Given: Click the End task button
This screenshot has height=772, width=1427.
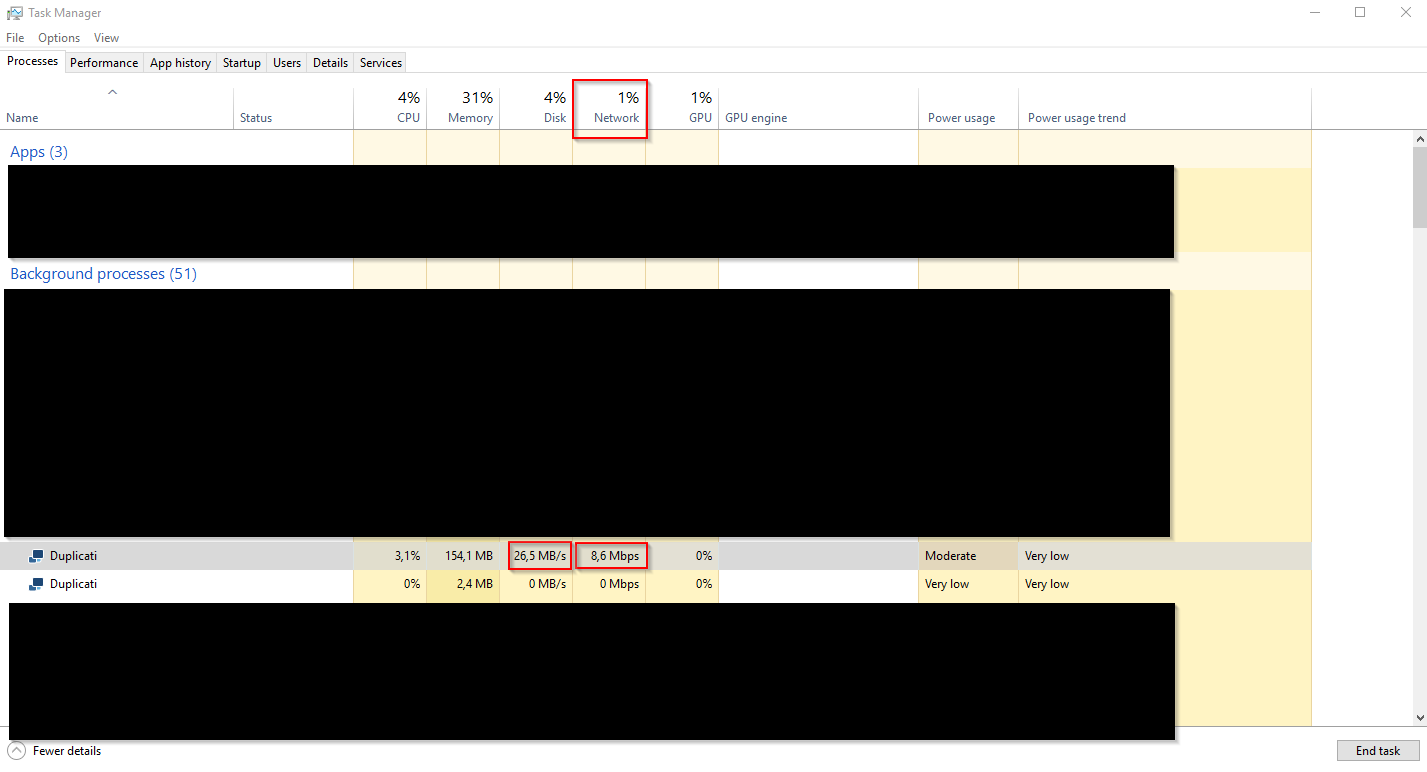Looking at the screenshot, I should coord(1378,750).
